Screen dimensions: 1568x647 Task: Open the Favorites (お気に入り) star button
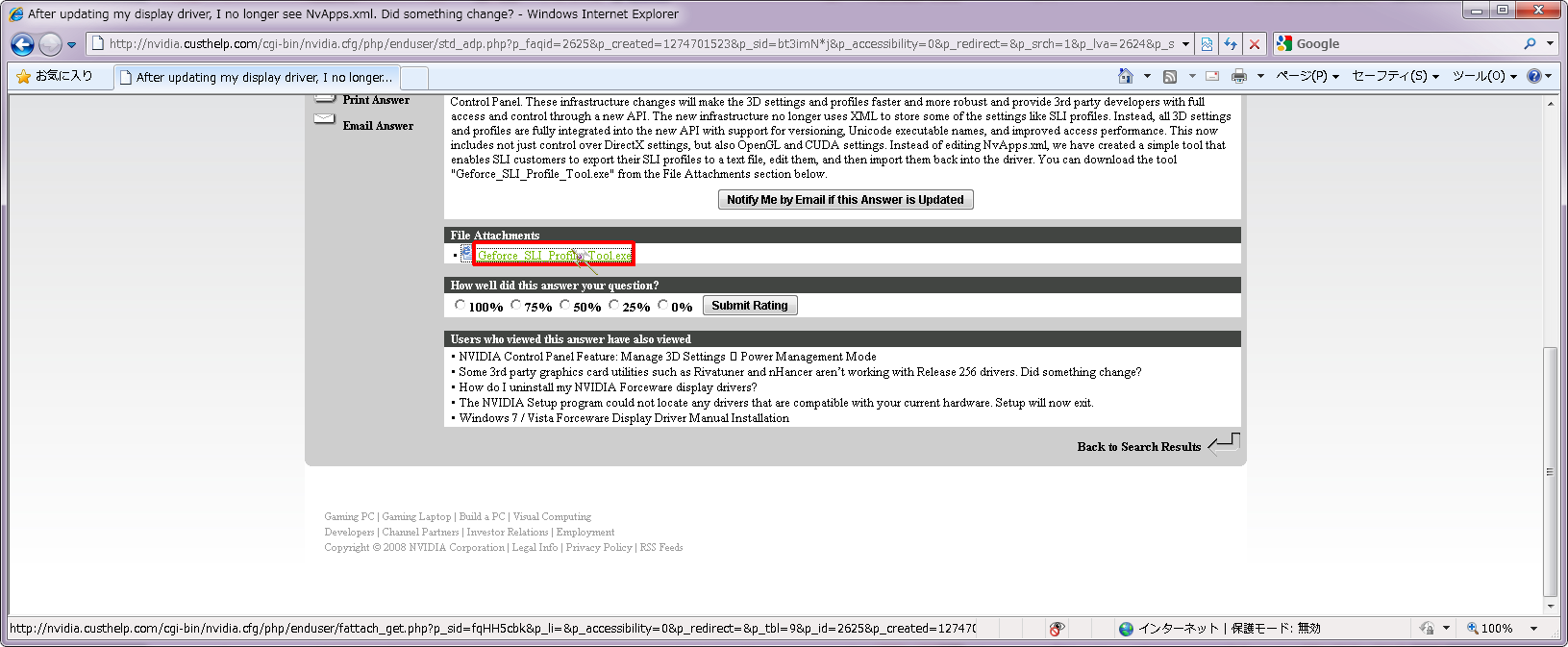click(55, 76)
